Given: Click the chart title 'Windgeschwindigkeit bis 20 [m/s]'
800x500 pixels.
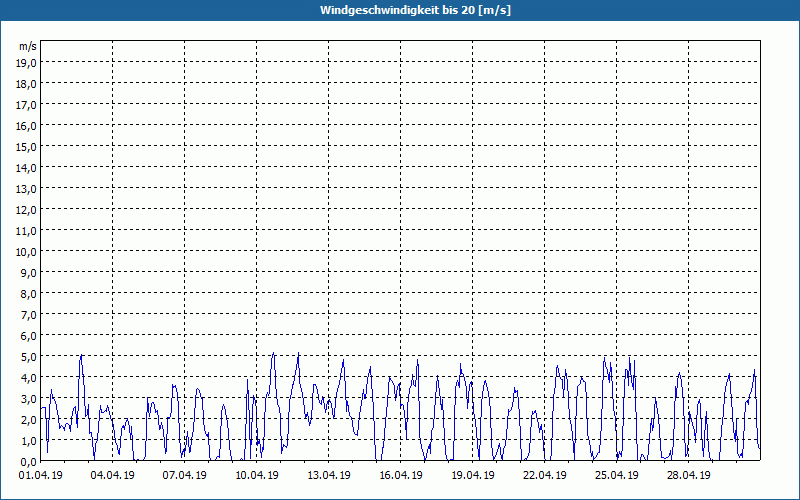Looking at the screenshot, I should click(x=400, y=10).
